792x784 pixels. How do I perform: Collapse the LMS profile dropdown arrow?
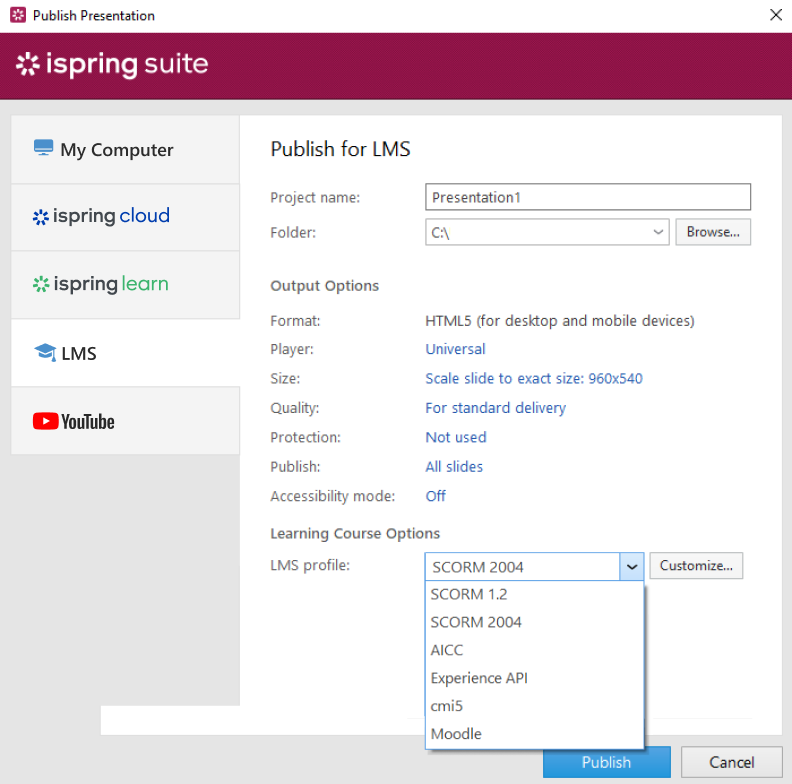[631, 566]
